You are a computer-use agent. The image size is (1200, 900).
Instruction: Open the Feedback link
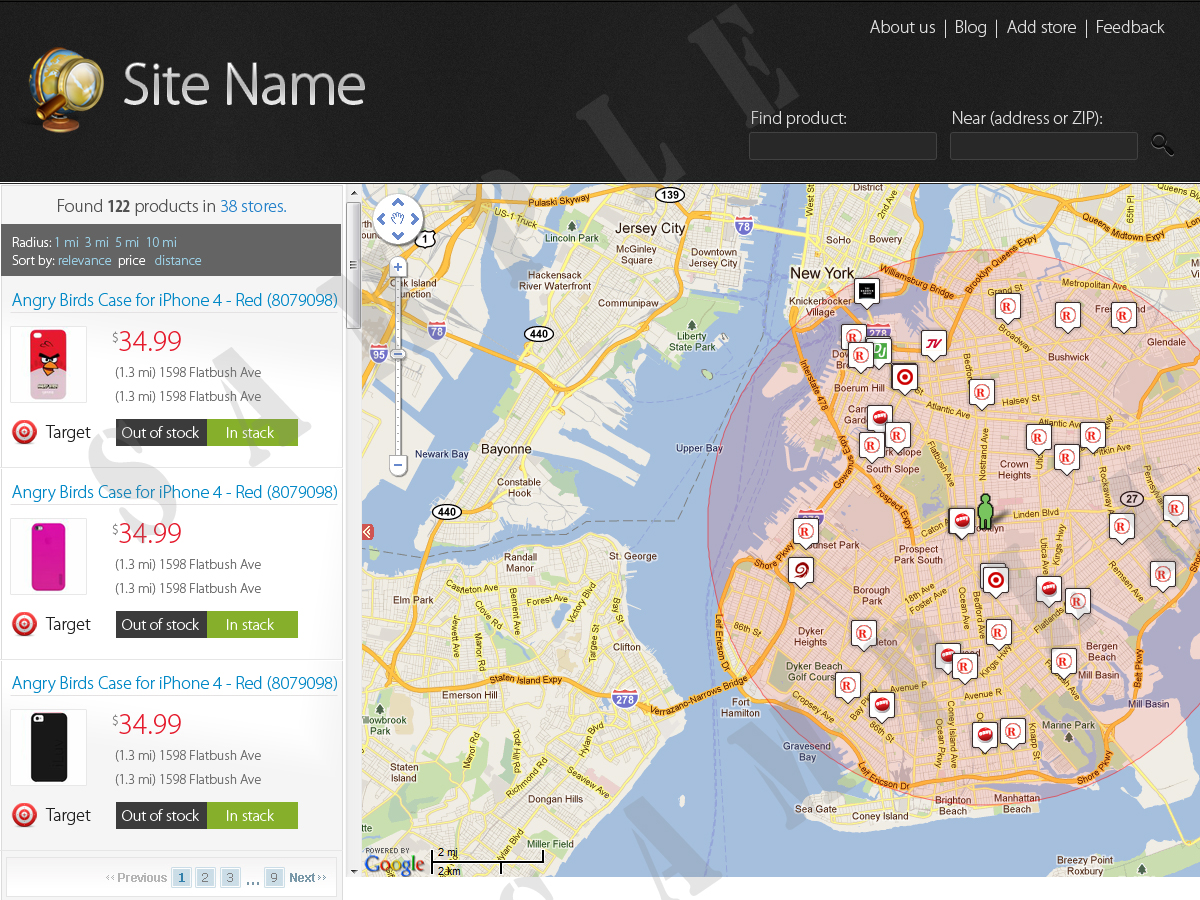pos(1130,28)
